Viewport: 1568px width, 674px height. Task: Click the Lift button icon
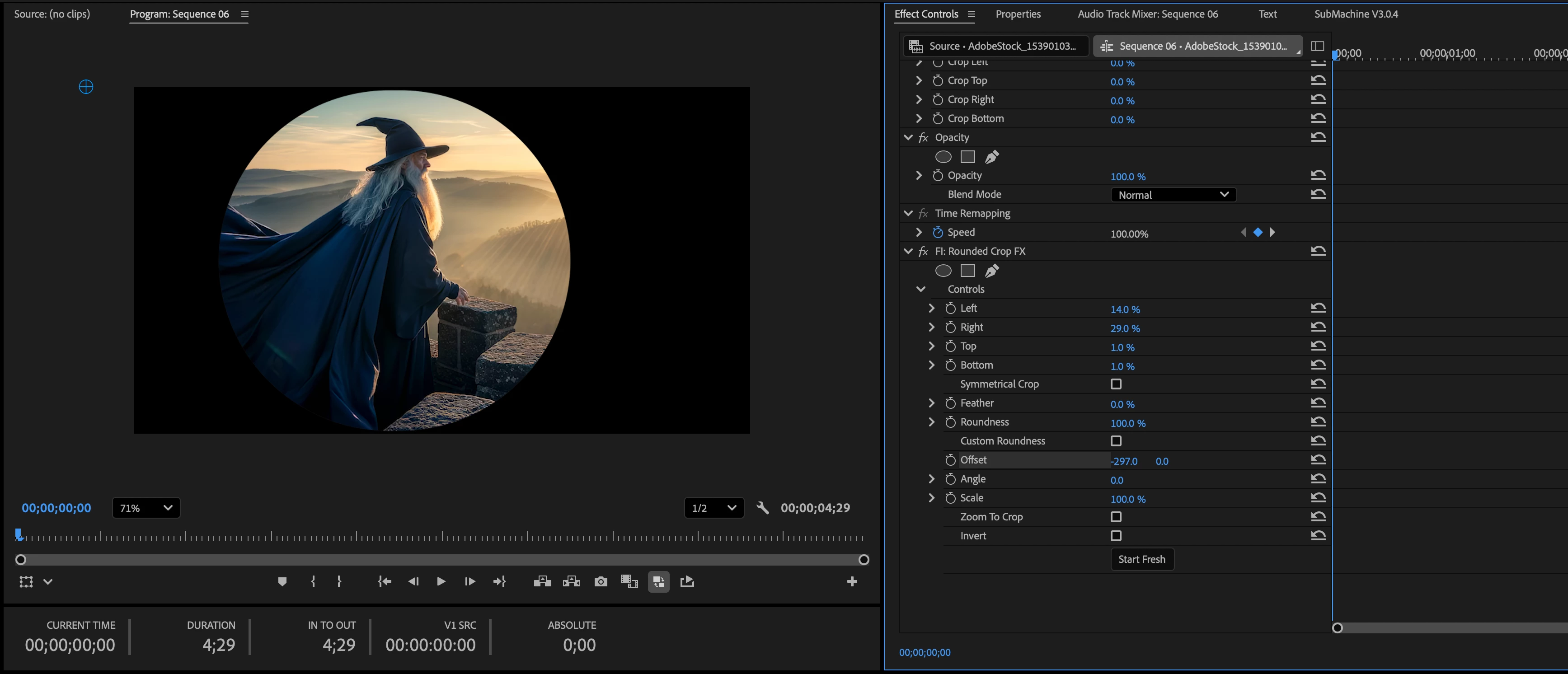[x=542, y=581]
